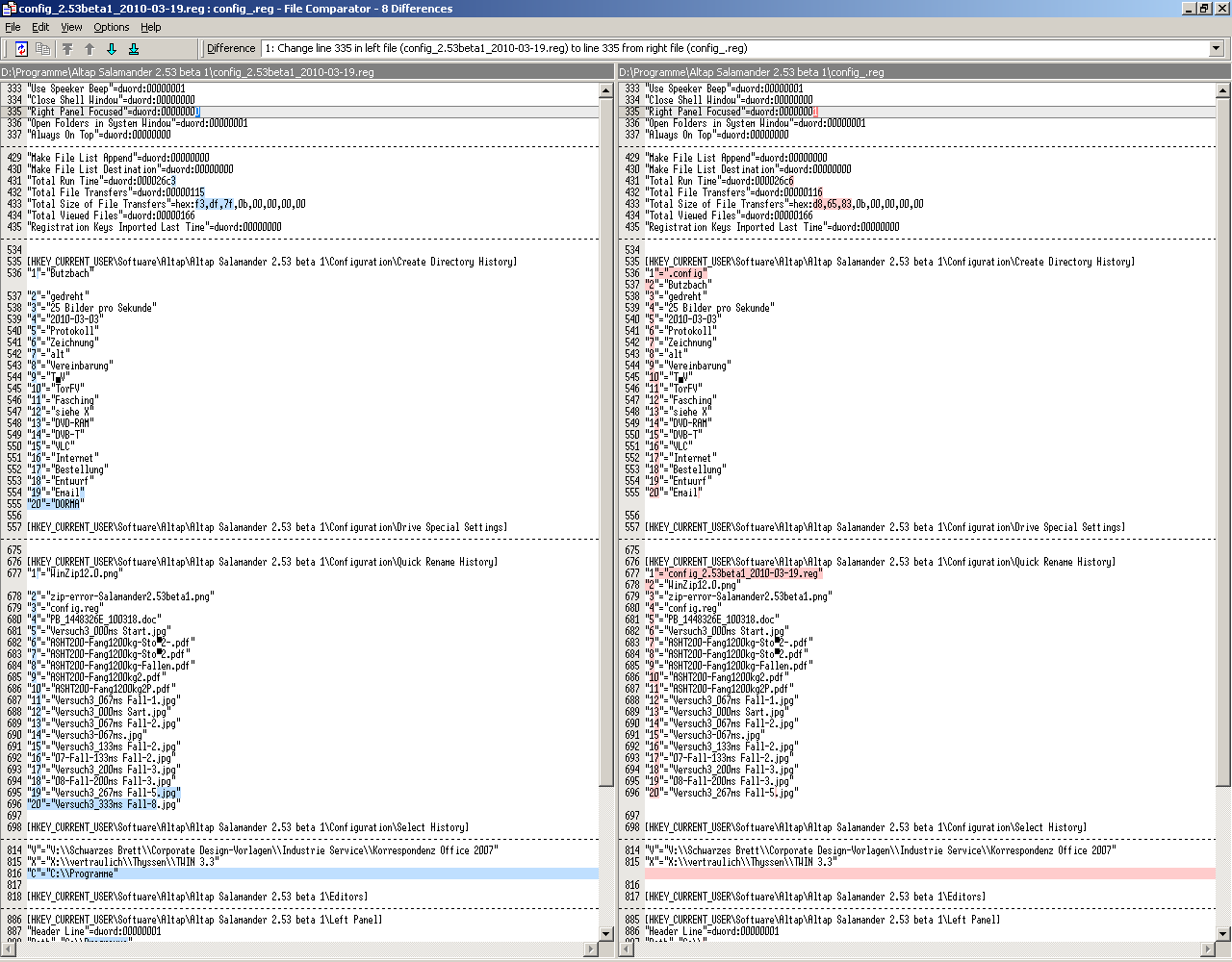Image resolution: width=1232 pixels, height=962 pixels.
Task: Expand the Difference dropdown arrow
Action: tap(1217, 48)
